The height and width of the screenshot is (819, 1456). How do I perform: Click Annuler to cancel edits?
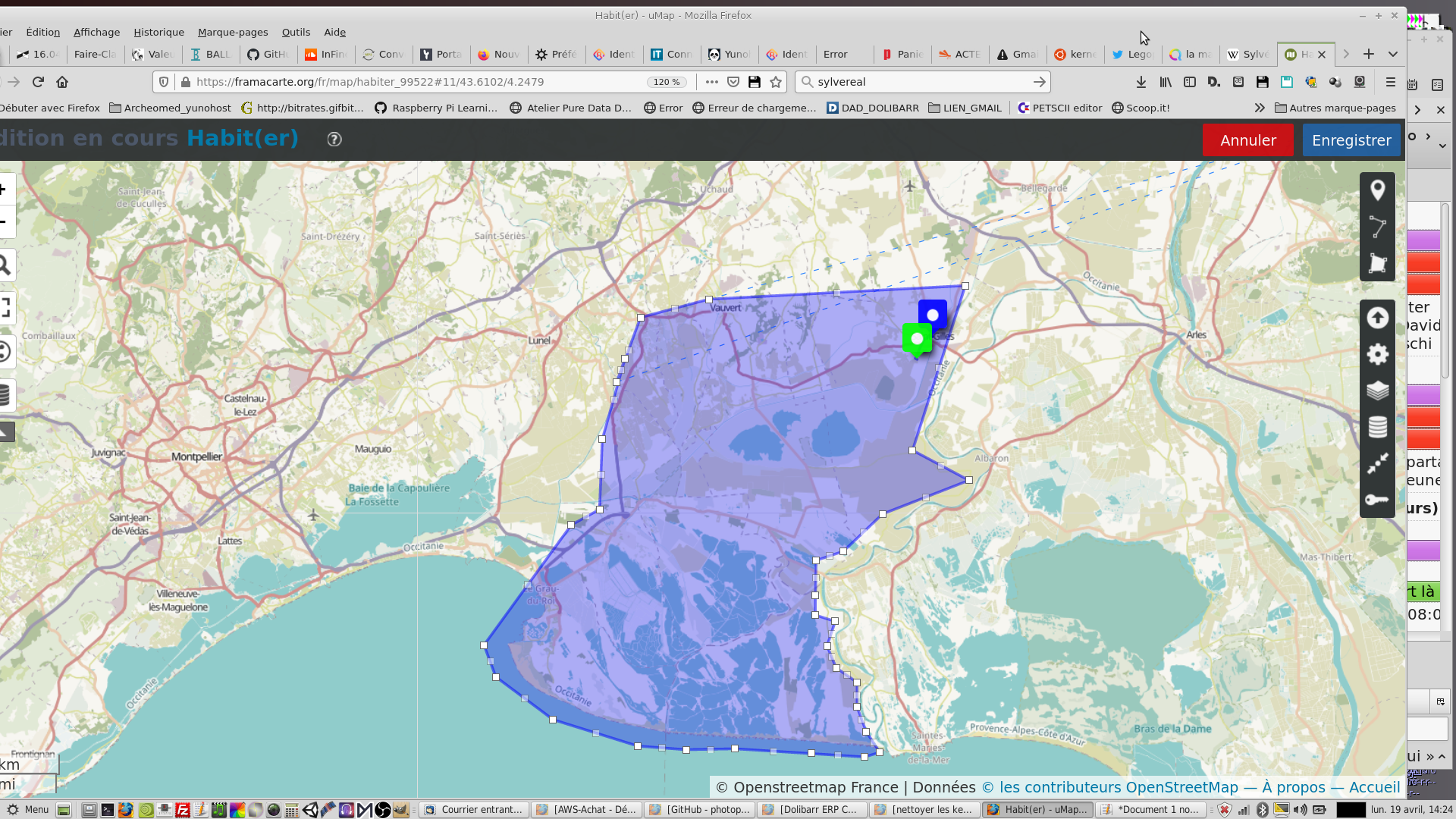point(1247,140)
